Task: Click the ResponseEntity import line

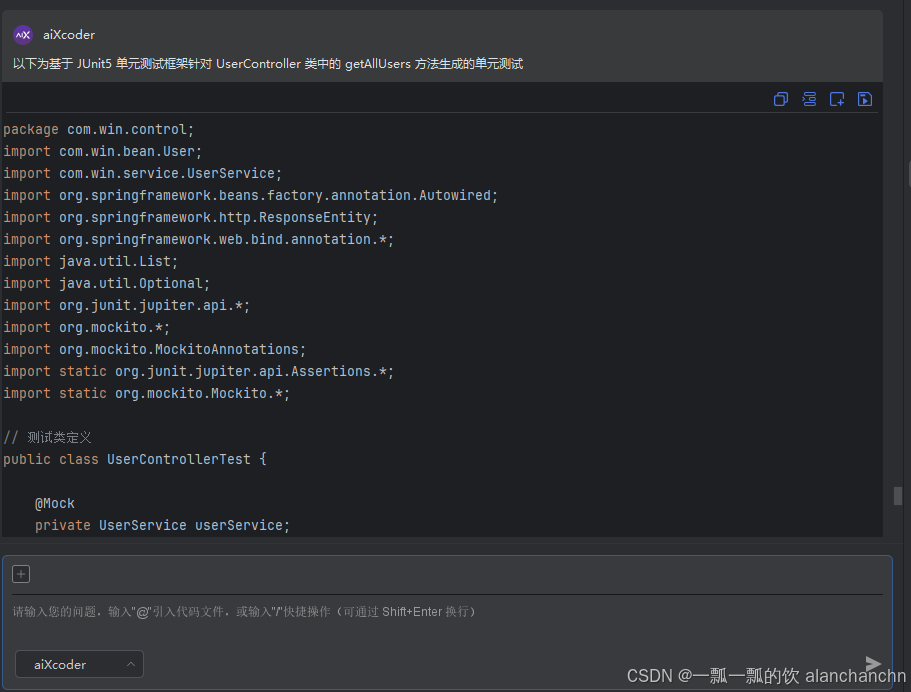Action: [191, 217]
